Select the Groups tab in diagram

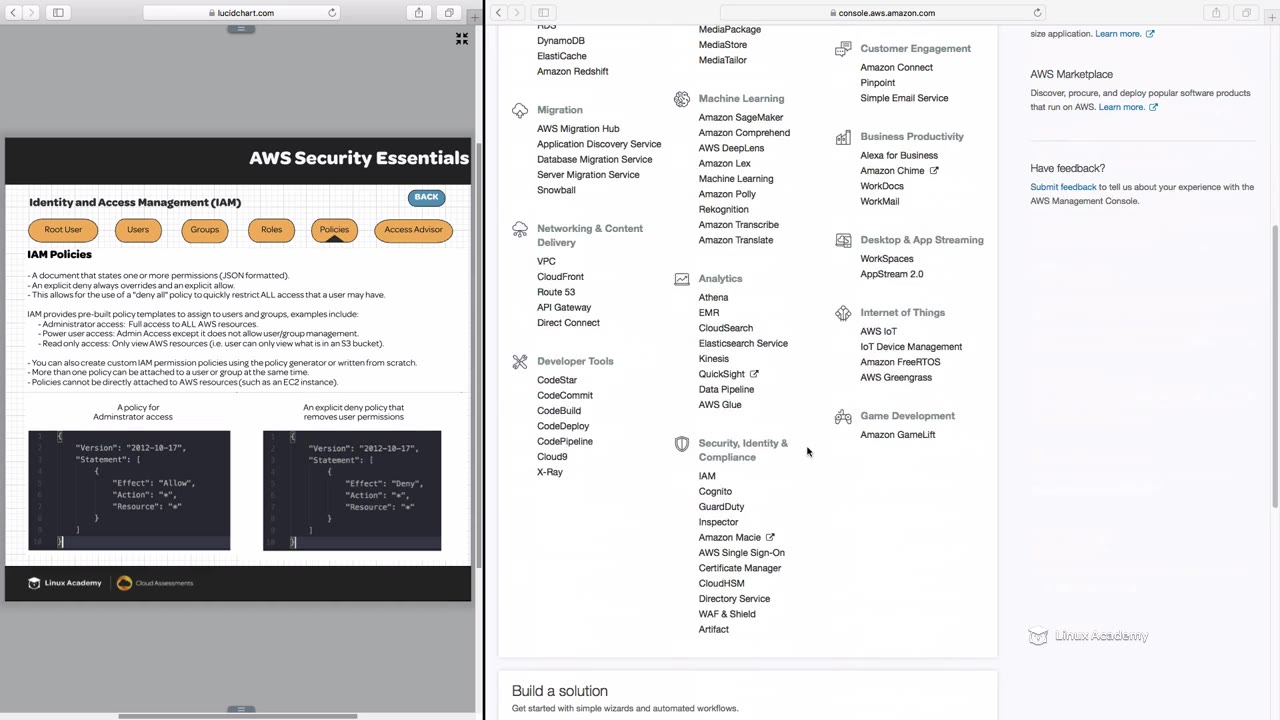pos(205,230)
